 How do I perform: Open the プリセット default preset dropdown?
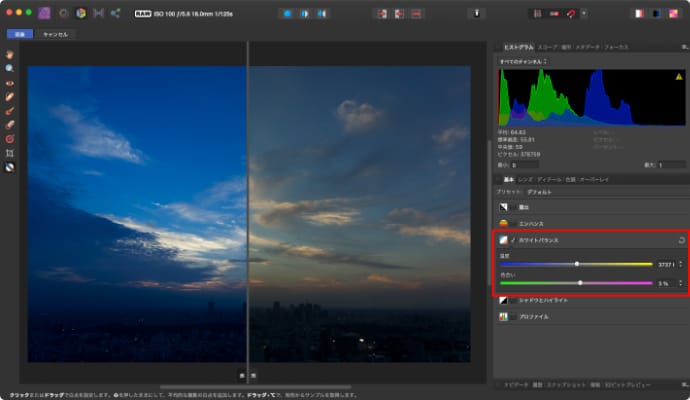pos(540,190)
